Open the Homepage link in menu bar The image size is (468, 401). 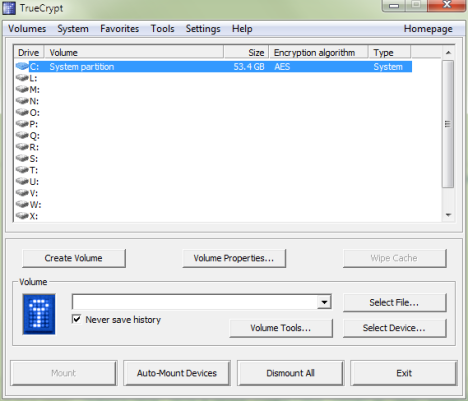(x=428, y=29)
